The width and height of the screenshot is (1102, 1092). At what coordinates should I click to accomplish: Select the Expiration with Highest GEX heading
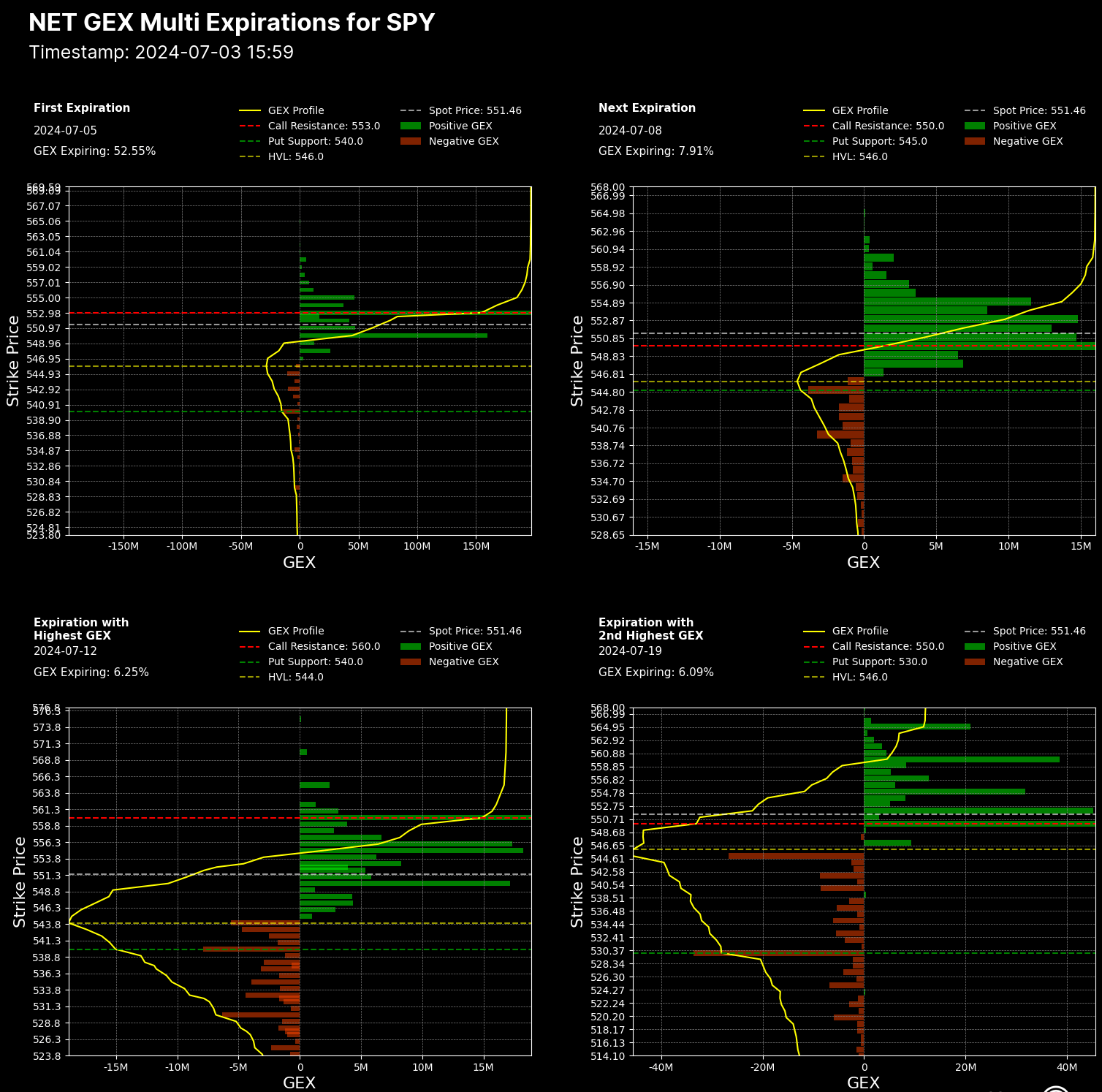click(x=81, y=629)
